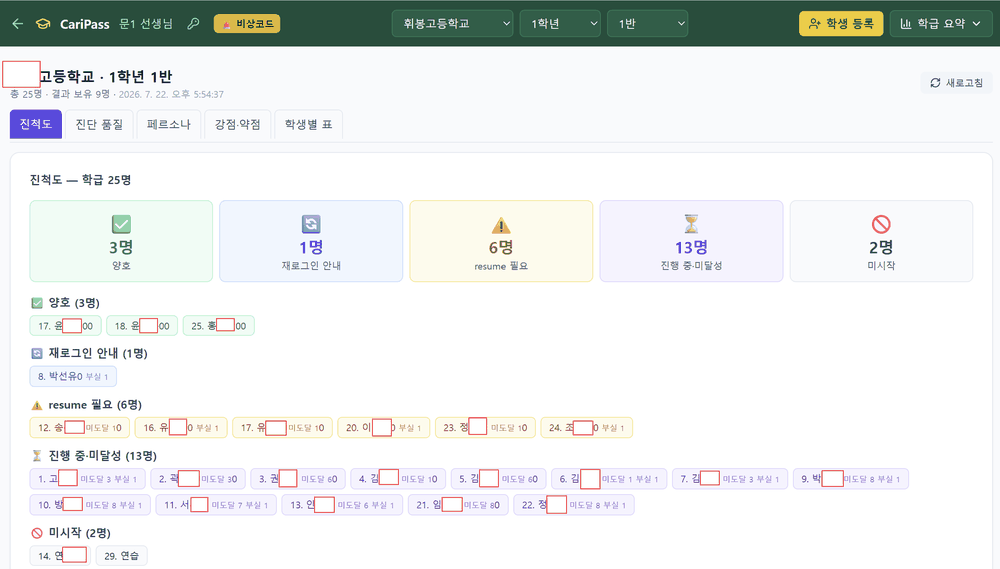Open student chip 3 with 미도달 60
The height and width of the screenshot is (569, 1000).
click(298, 479)
